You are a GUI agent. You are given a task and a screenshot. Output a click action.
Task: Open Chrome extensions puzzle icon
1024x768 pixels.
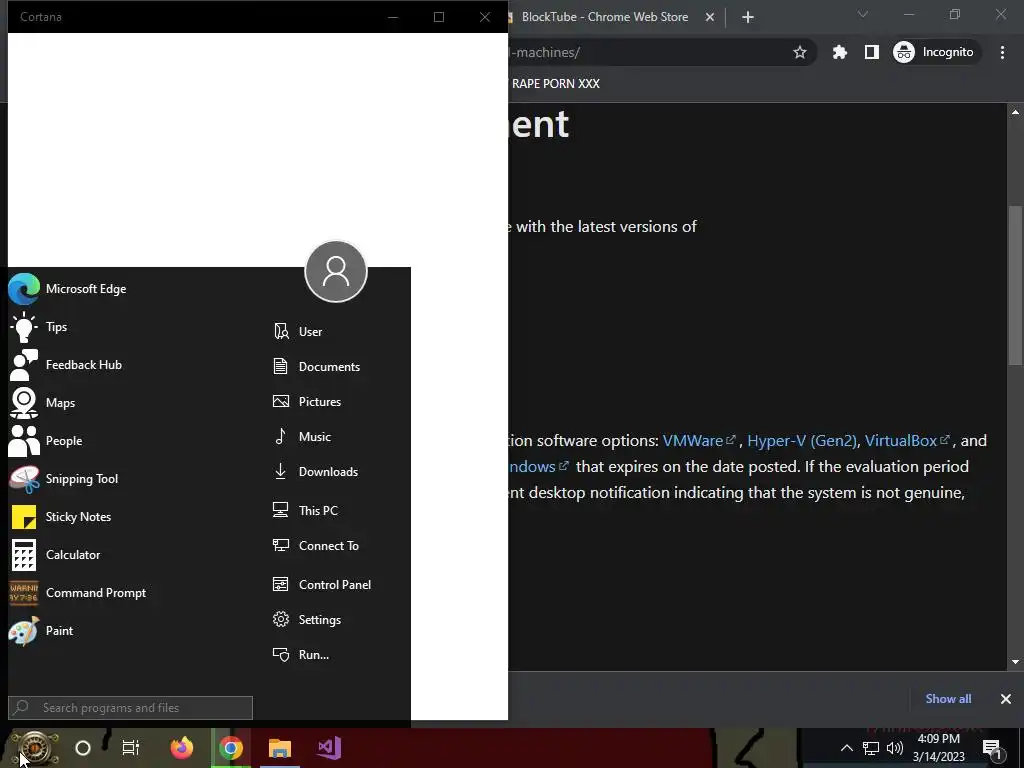[840, 52]
